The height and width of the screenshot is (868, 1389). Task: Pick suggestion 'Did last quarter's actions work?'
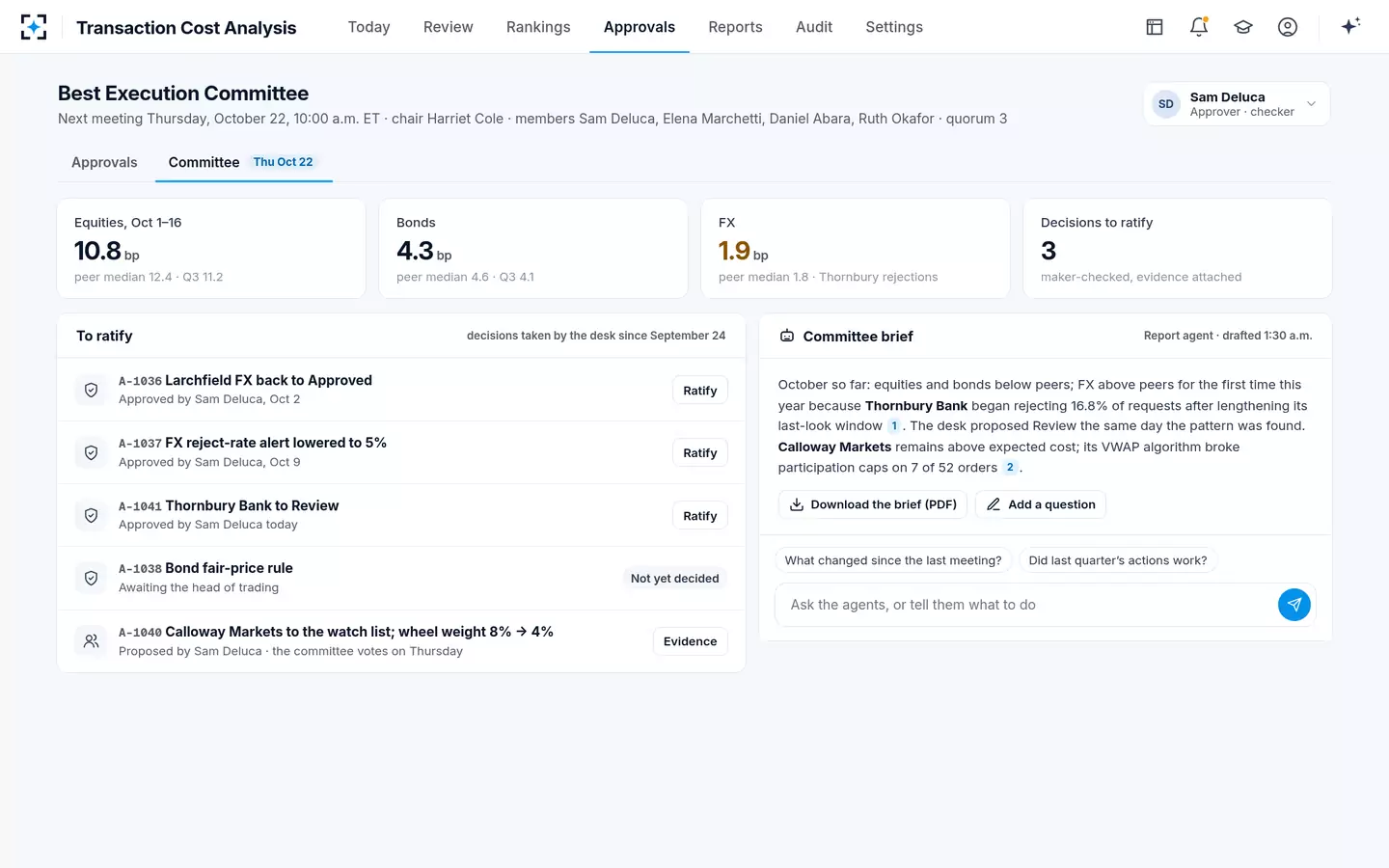pos(1118,560)
